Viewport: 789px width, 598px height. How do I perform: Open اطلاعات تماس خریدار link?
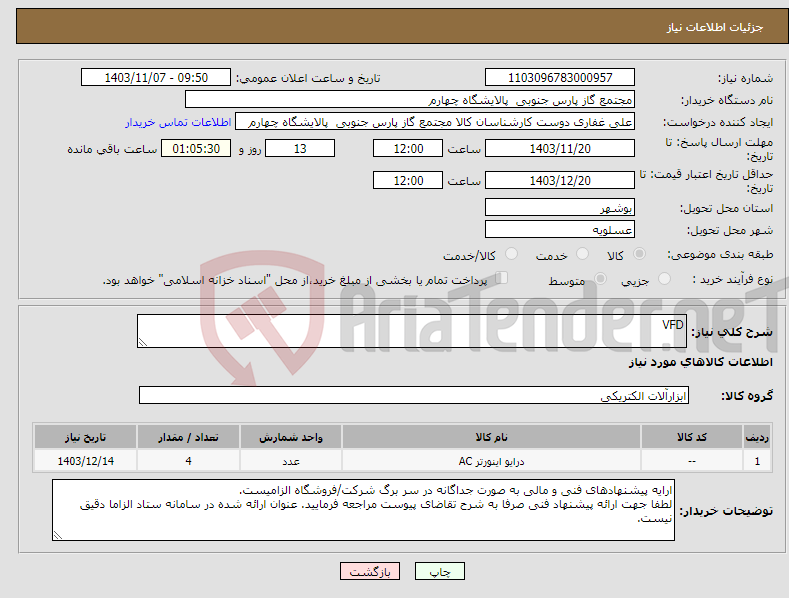pos(178,122)
